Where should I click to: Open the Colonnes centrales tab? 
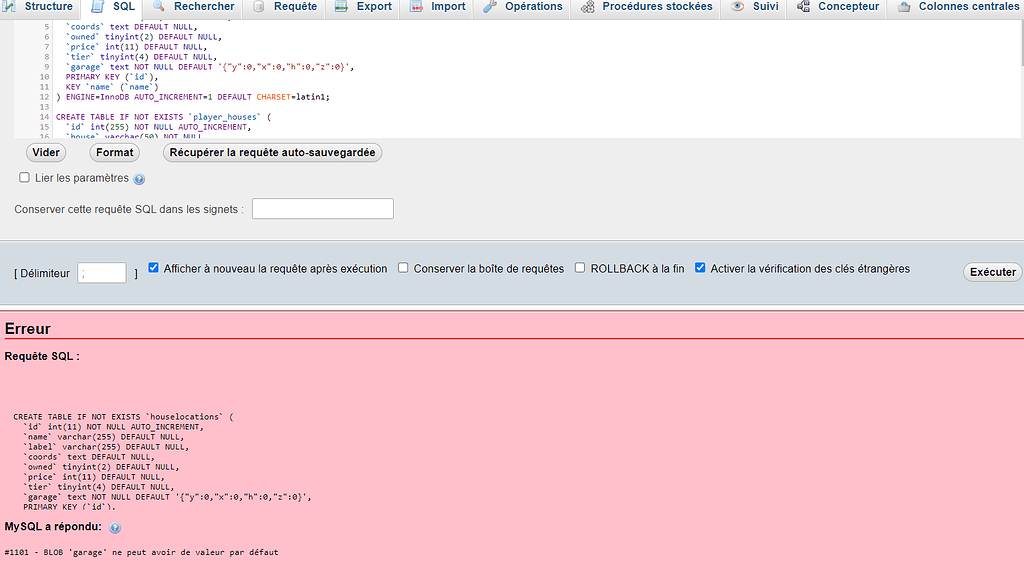pyautogui.click(x=957, y=7)
